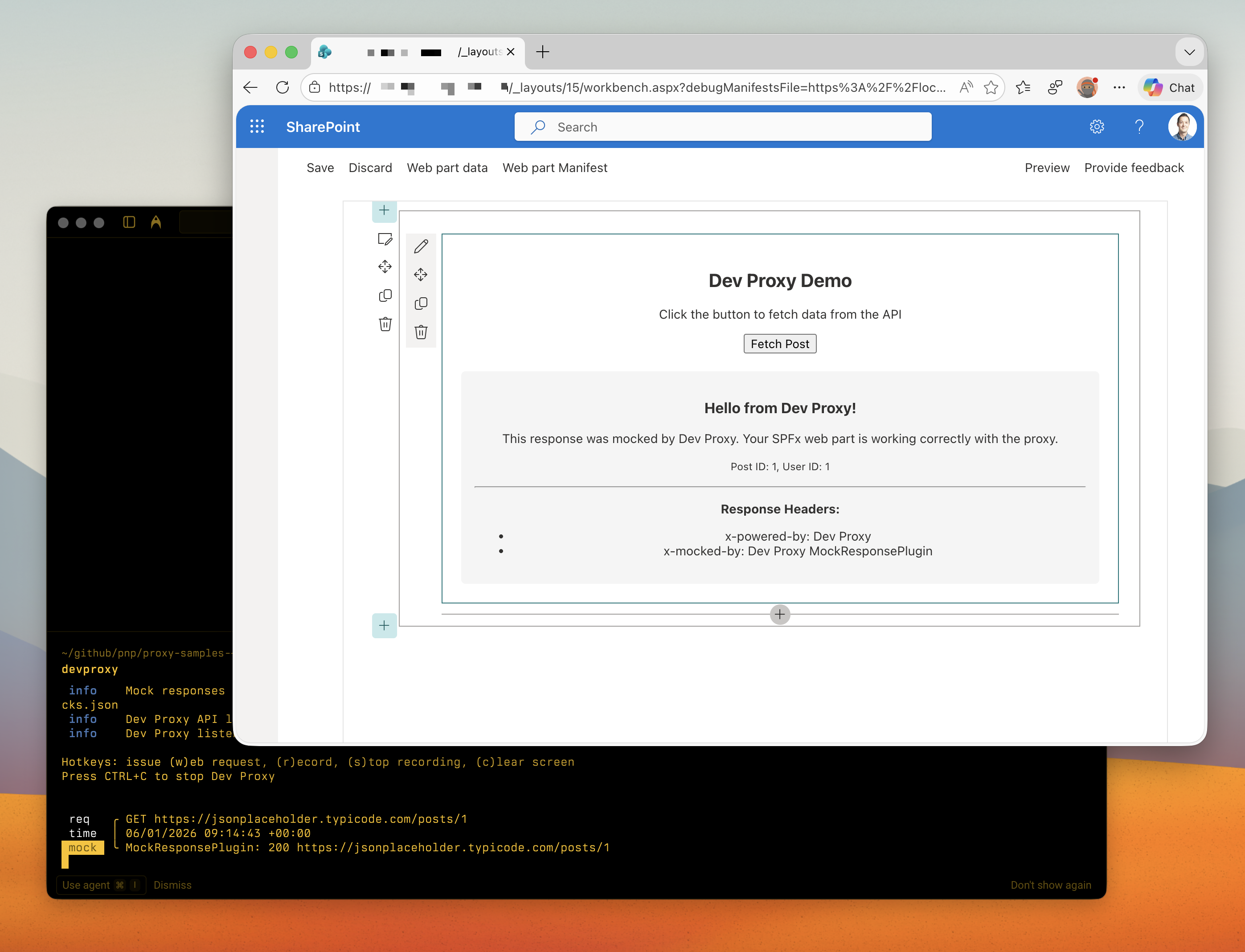Delete the web part using the trash icon
Image resolution: width=1245 pixels, height=952 pixels.
(422, 332)
